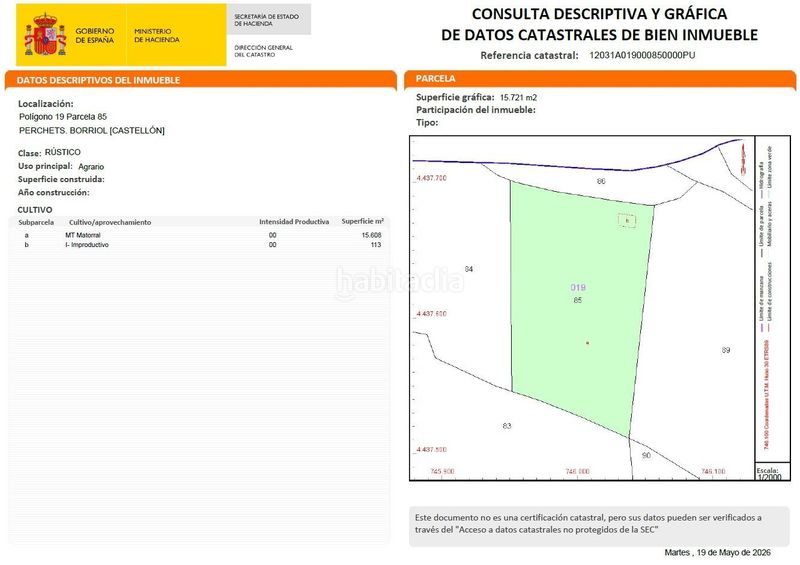Click the habitaclia watermark logo
The image size is (800, 565).
pyautogui.click(x=400, y=282)
